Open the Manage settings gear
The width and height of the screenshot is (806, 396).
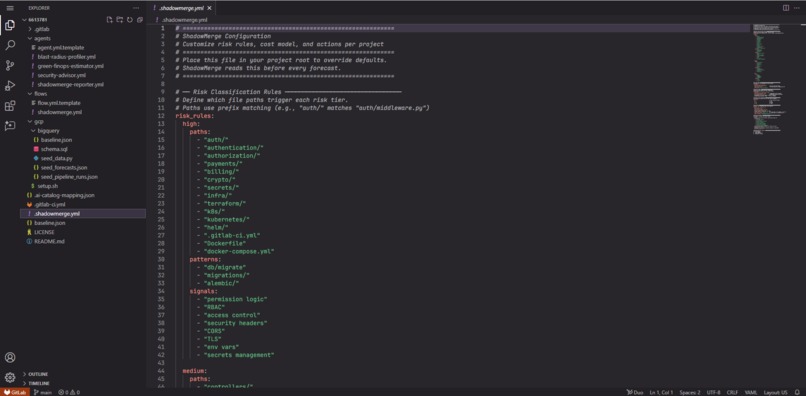click(x=10, y=377)
